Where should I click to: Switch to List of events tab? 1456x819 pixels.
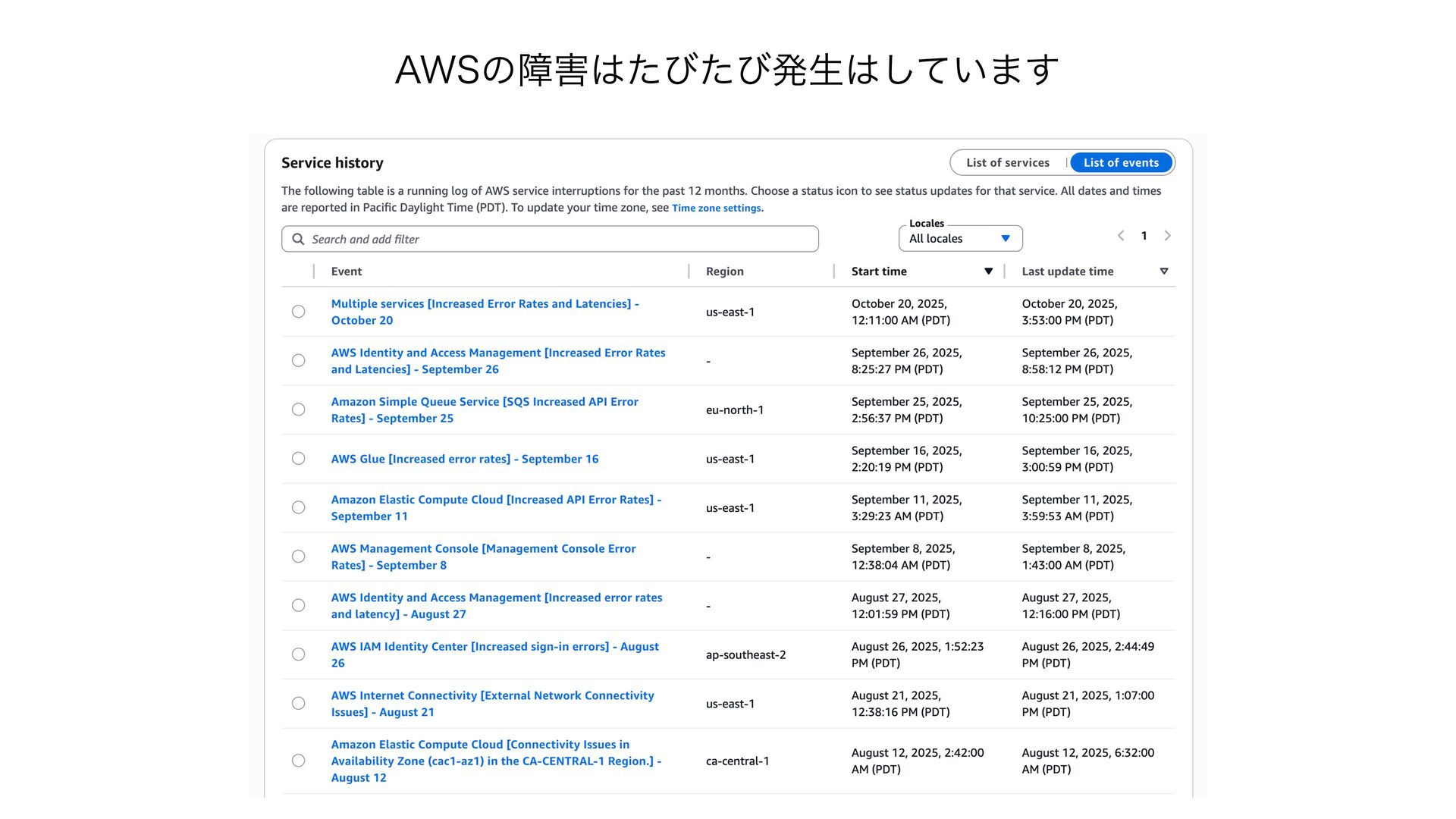tap(1121, 162)
